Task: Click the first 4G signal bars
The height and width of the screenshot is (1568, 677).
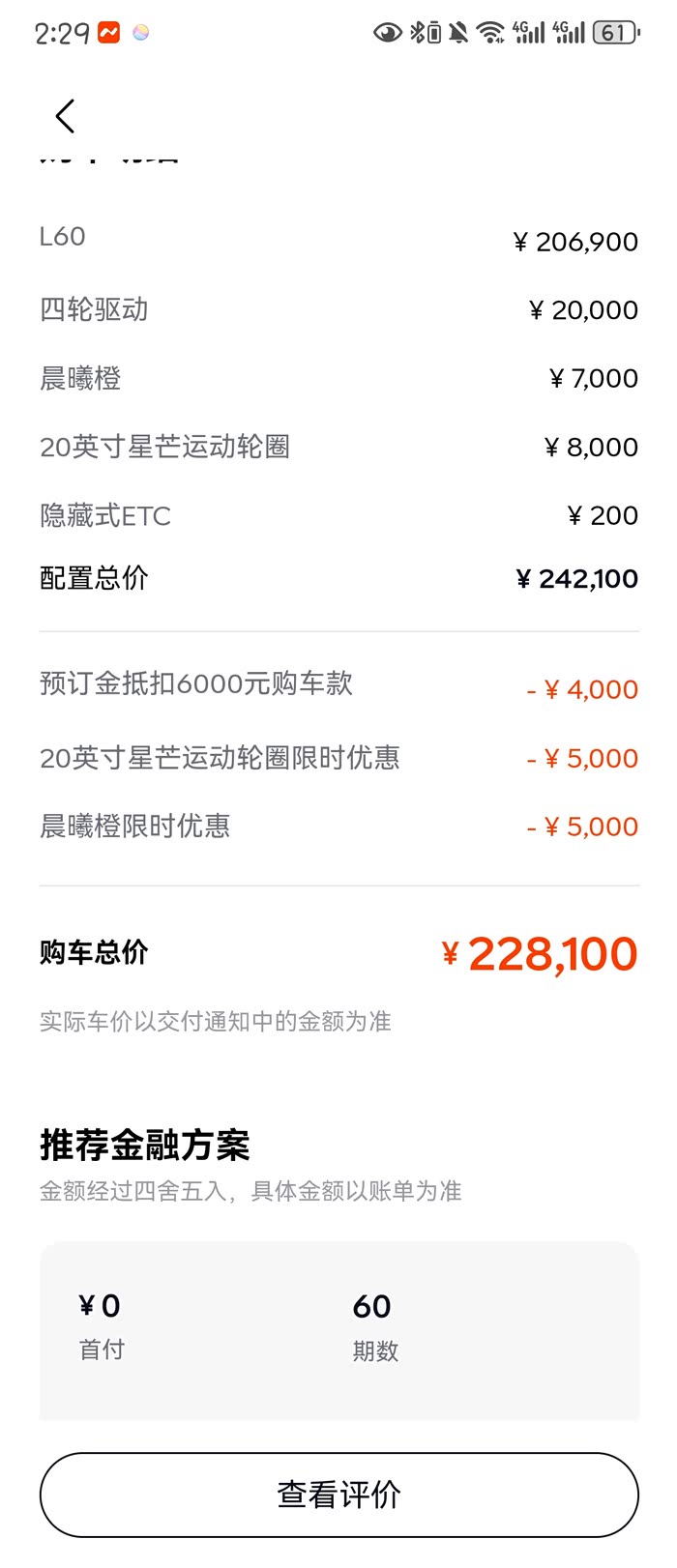Action: click(x=529, y=33)
